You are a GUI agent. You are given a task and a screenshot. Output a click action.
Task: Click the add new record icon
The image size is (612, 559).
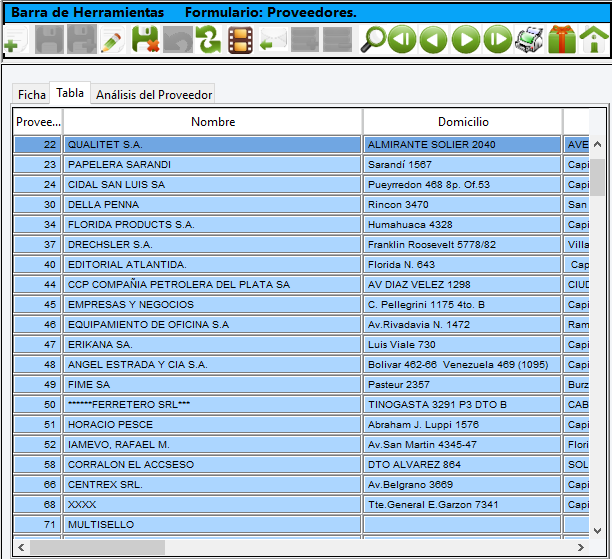coord(16,39)
